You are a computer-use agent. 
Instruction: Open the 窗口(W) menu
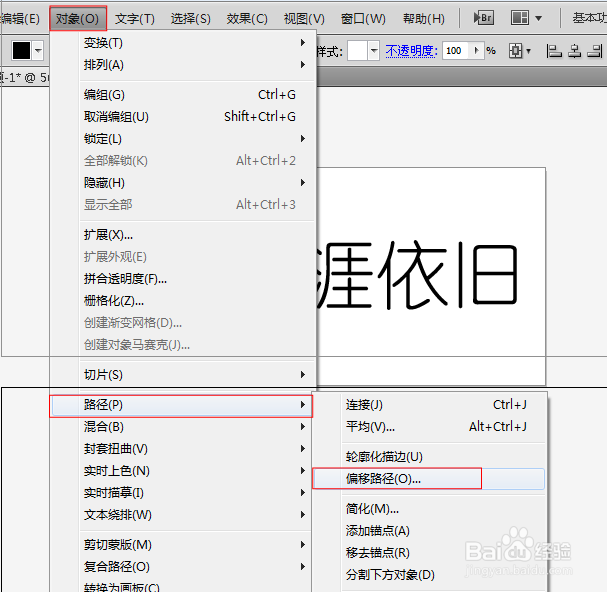click(x=363, y=18)
